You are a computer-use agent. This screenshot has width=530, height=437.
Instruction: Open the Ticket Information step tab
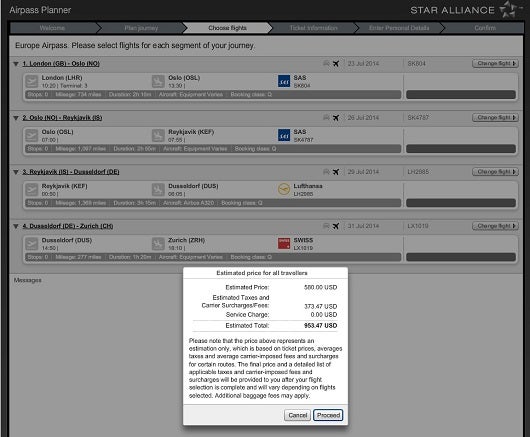pyautogui.click(x=313, y=28)
